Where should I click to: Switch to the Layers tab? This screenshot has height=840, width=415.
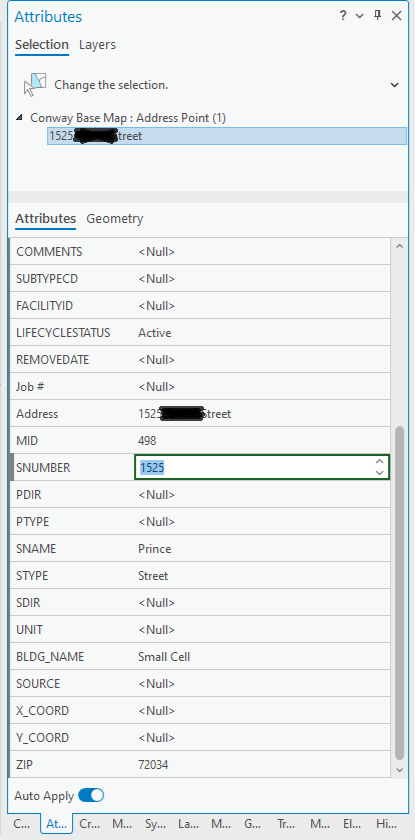(97, 44)
